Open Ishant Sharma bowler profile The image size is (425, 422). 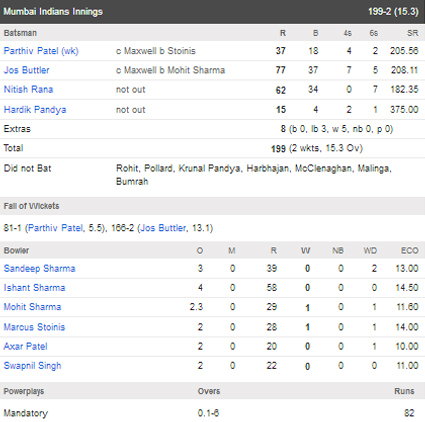pos(34,288)
